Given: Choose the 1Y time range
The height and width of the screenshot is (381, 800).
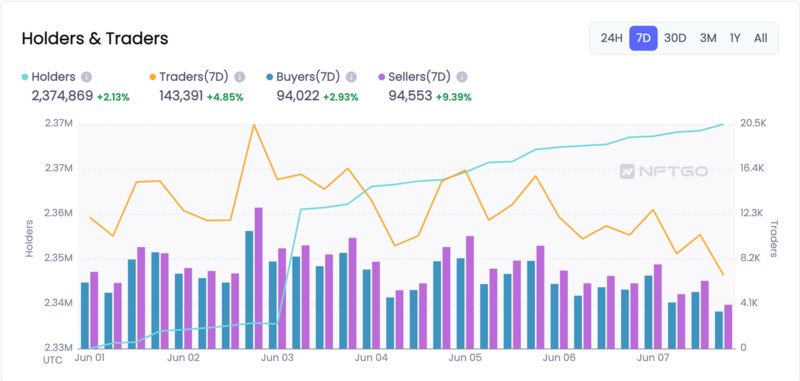Looking at the screenshot, I should 735,38.
